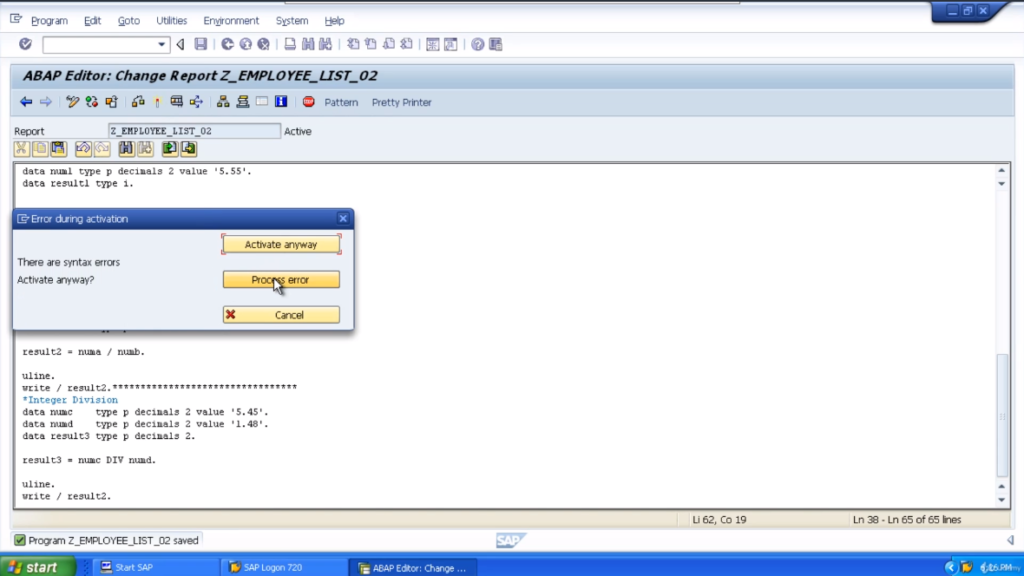
Task: Navigate back with the blue left arrow
Action: (x=26, y=102)
